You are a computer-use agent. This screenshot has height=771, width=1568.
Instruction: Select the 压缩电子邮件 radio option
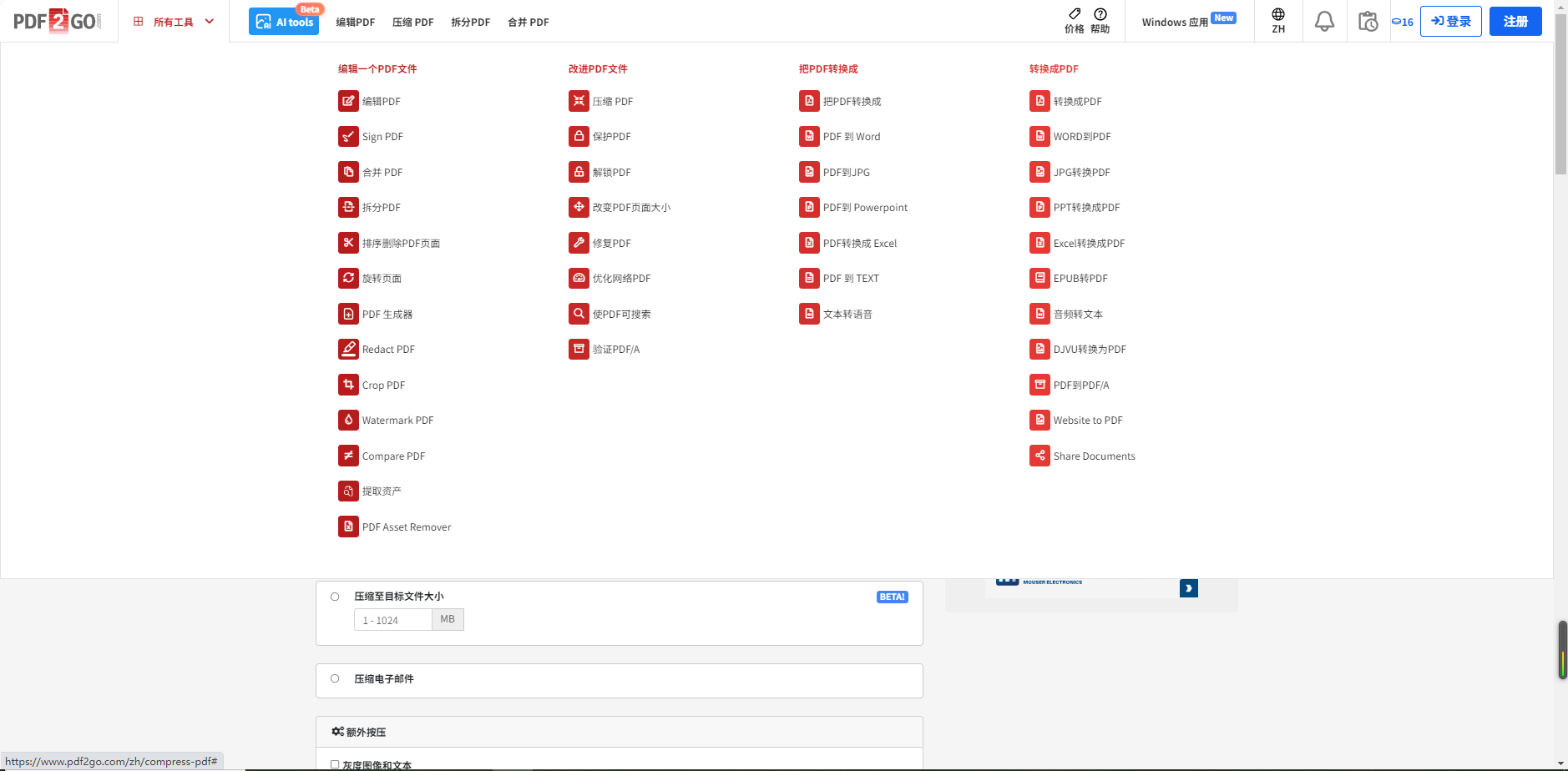(335, 678)
